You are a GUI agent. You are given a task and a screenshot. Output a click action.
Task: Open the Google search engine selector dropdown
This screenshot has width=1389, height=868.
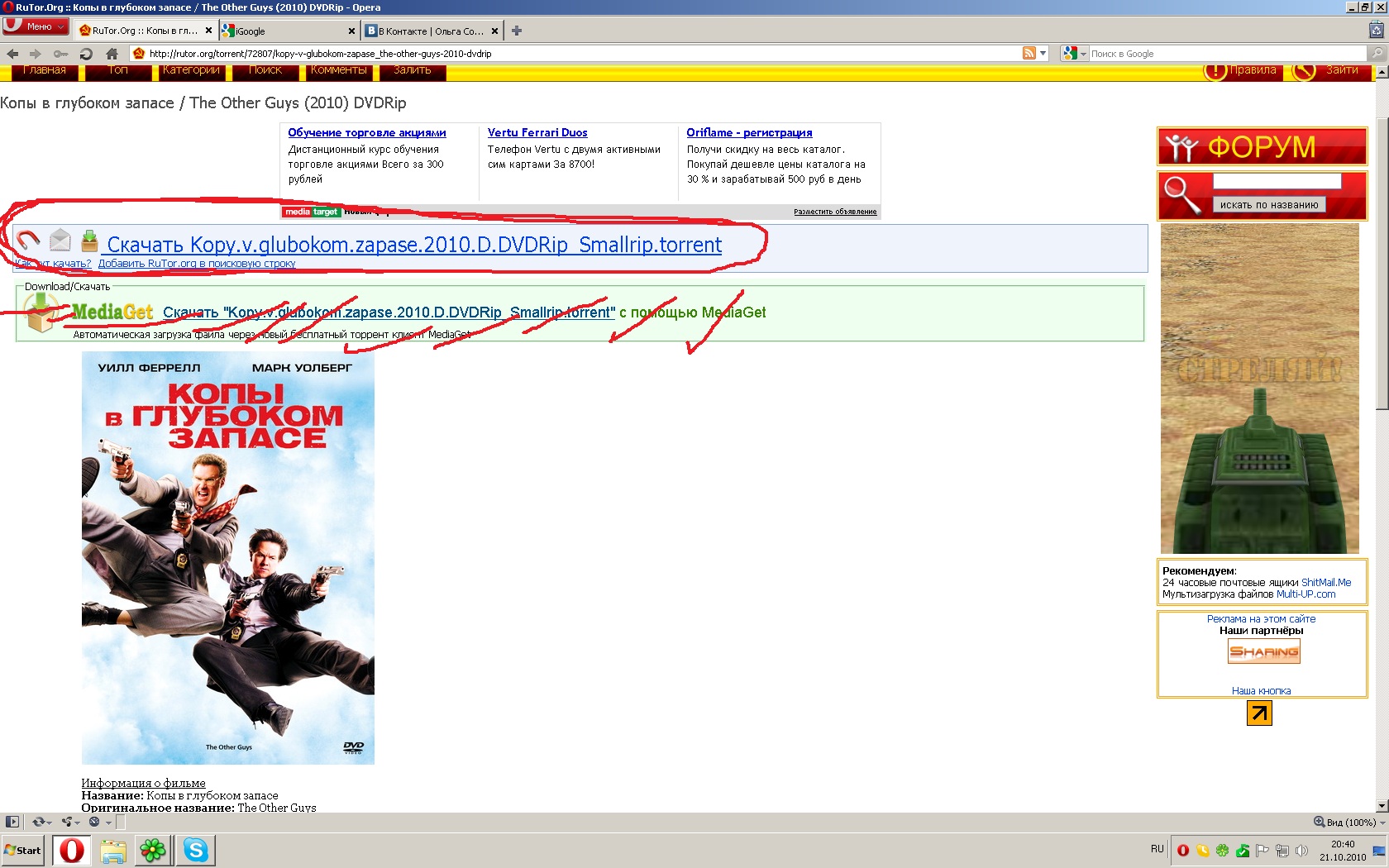pos(1075,54)
